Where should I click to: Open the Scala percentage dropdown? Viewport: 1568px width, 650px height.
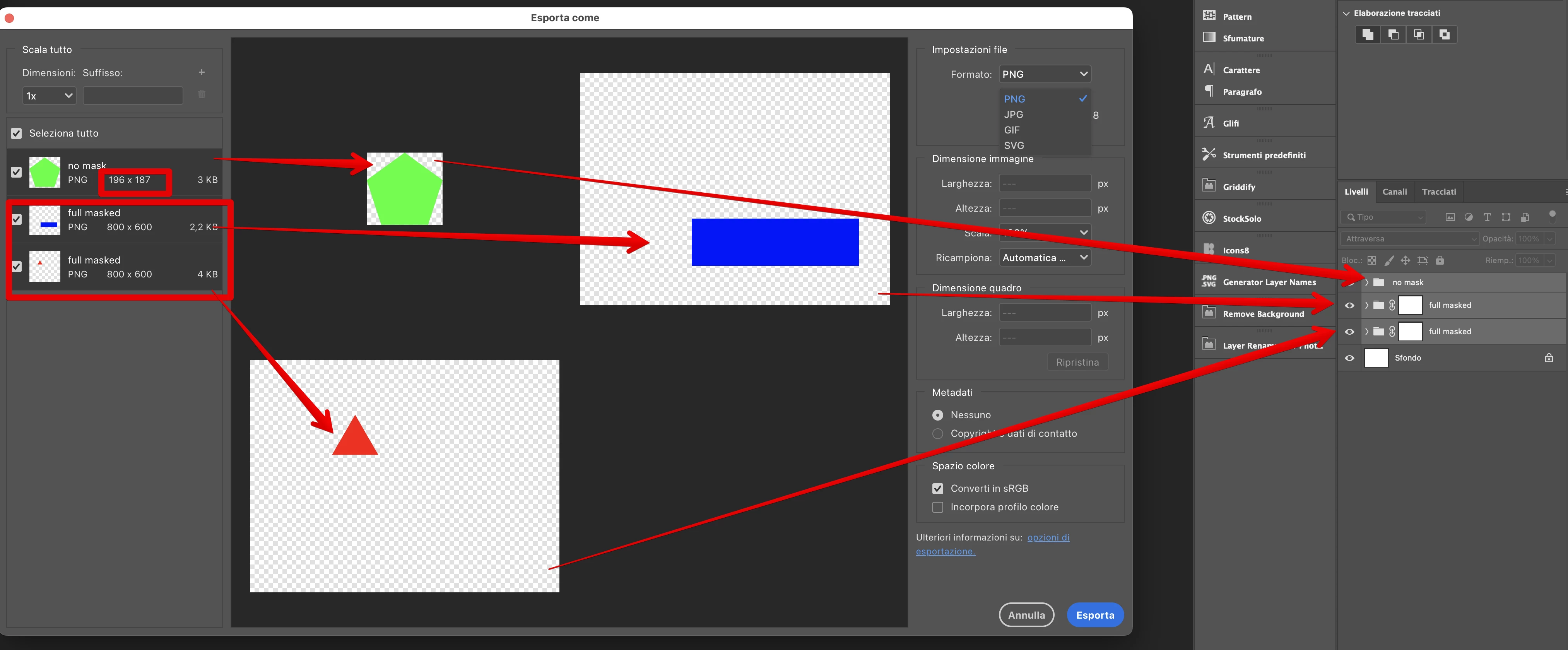click(x=1045, y=233)
